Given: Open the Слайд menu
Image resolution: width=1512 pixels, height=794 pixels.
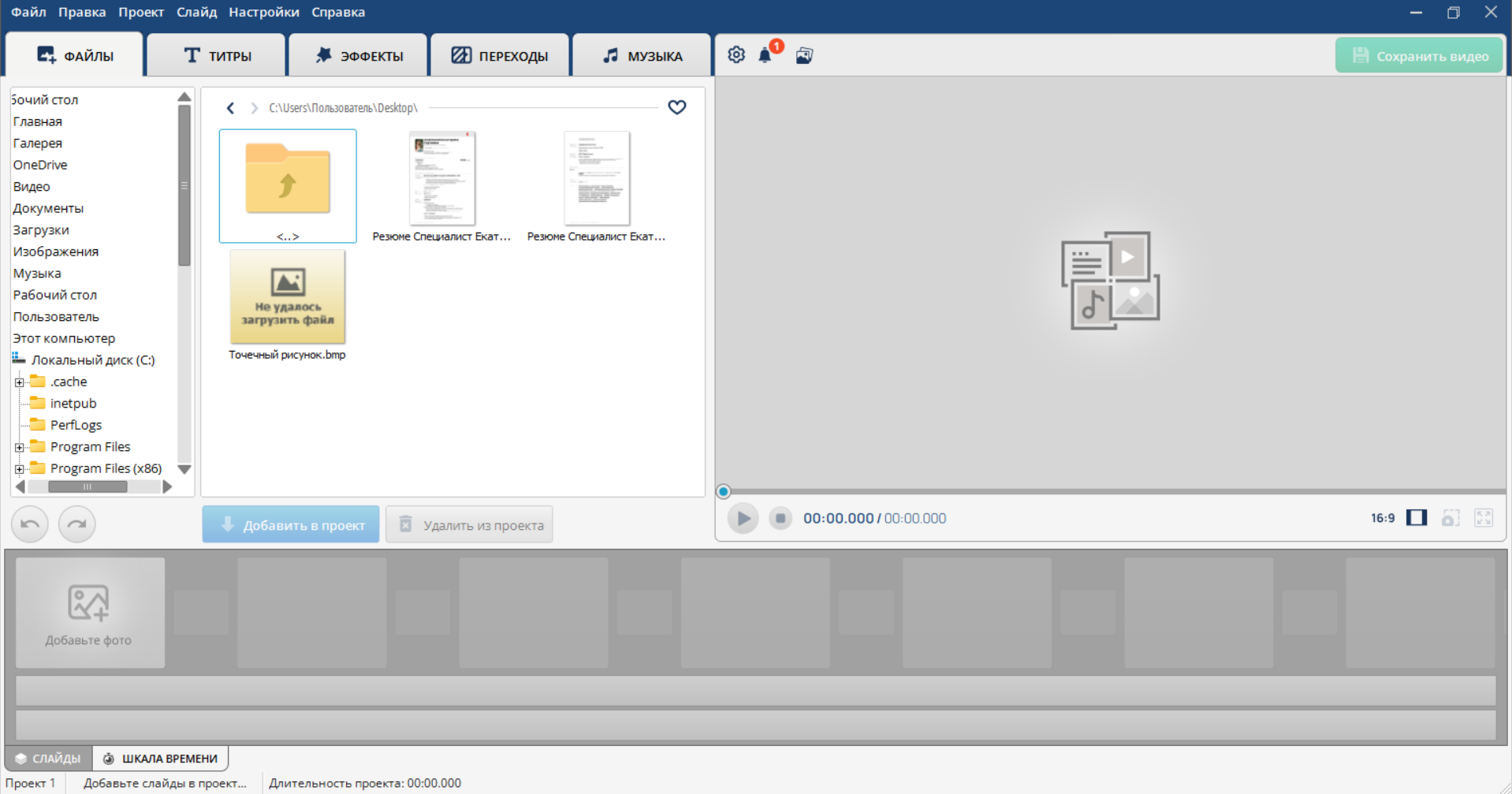Looking at the screenshot, I should point(196,12).
